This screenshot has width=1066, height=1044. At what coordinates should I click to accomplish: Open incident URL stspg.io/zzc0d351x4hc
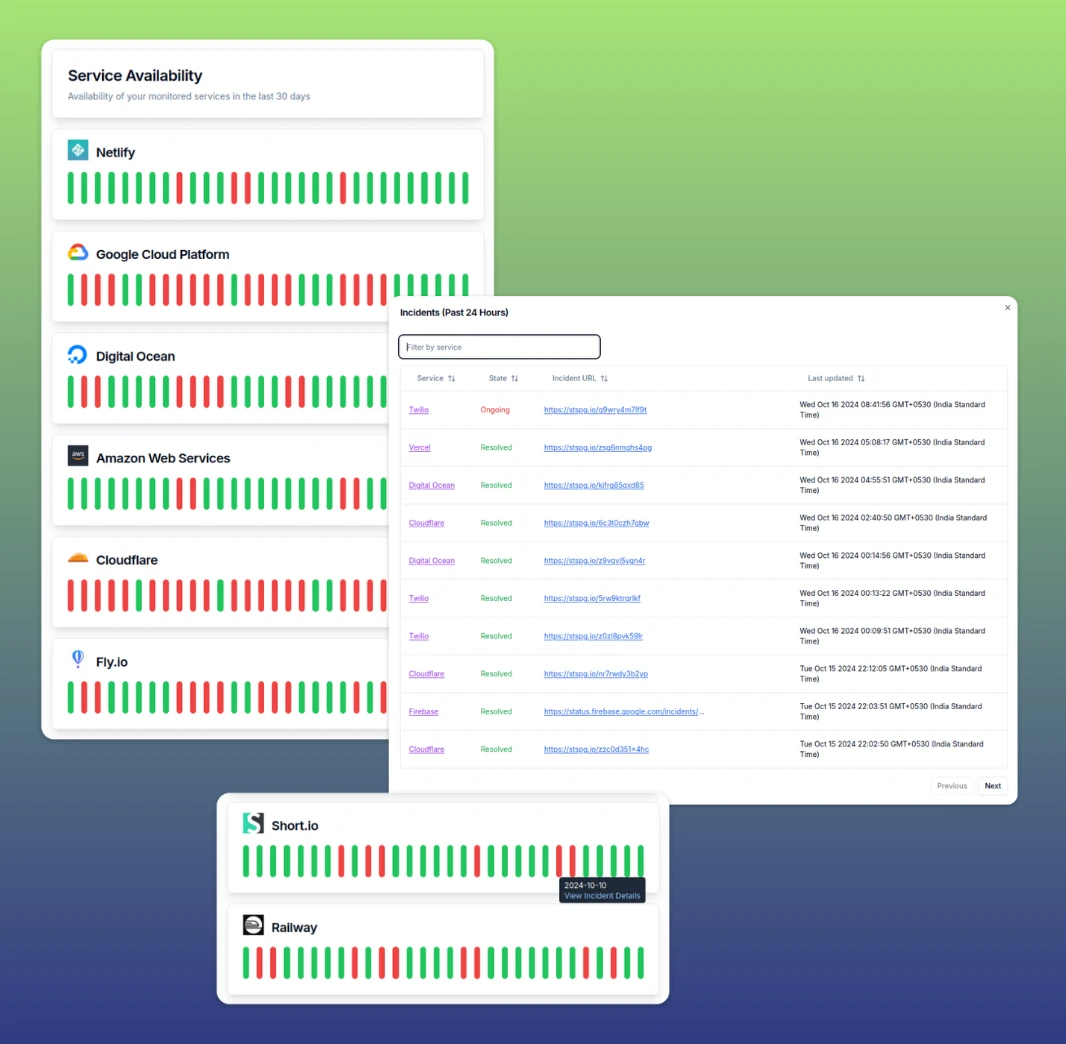[596, 750]
